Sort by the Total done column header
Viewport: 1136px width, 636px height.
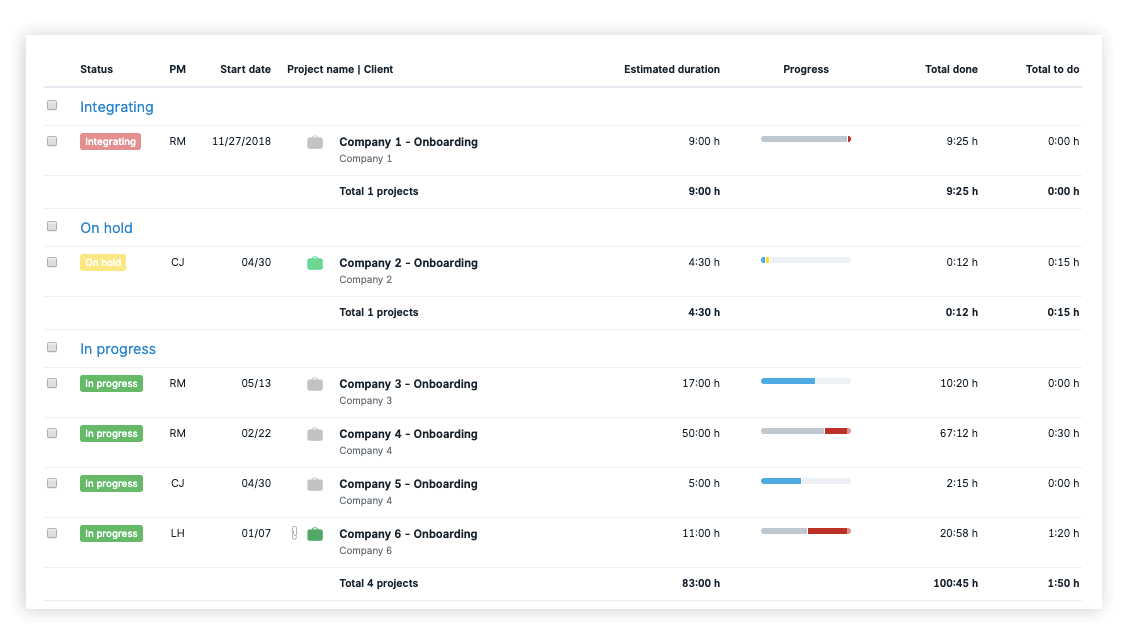coord(951,70)
